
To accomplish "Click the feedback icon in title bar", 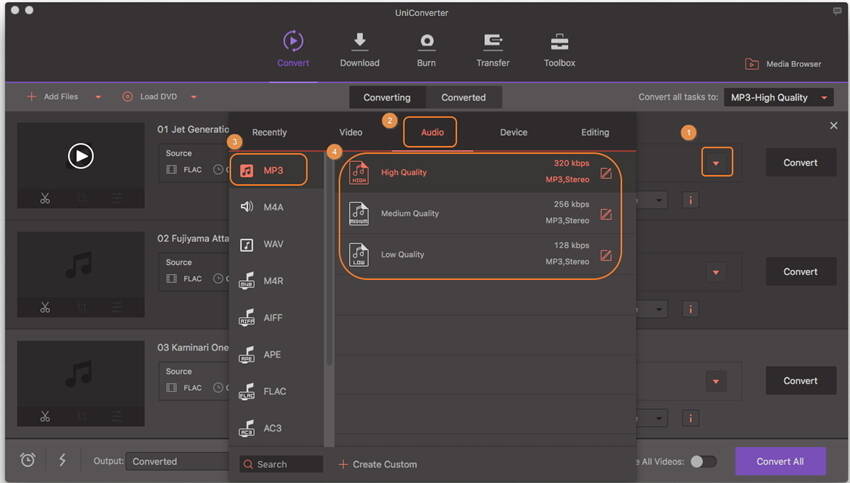I will pyautogui.click(x=837, y=11).
